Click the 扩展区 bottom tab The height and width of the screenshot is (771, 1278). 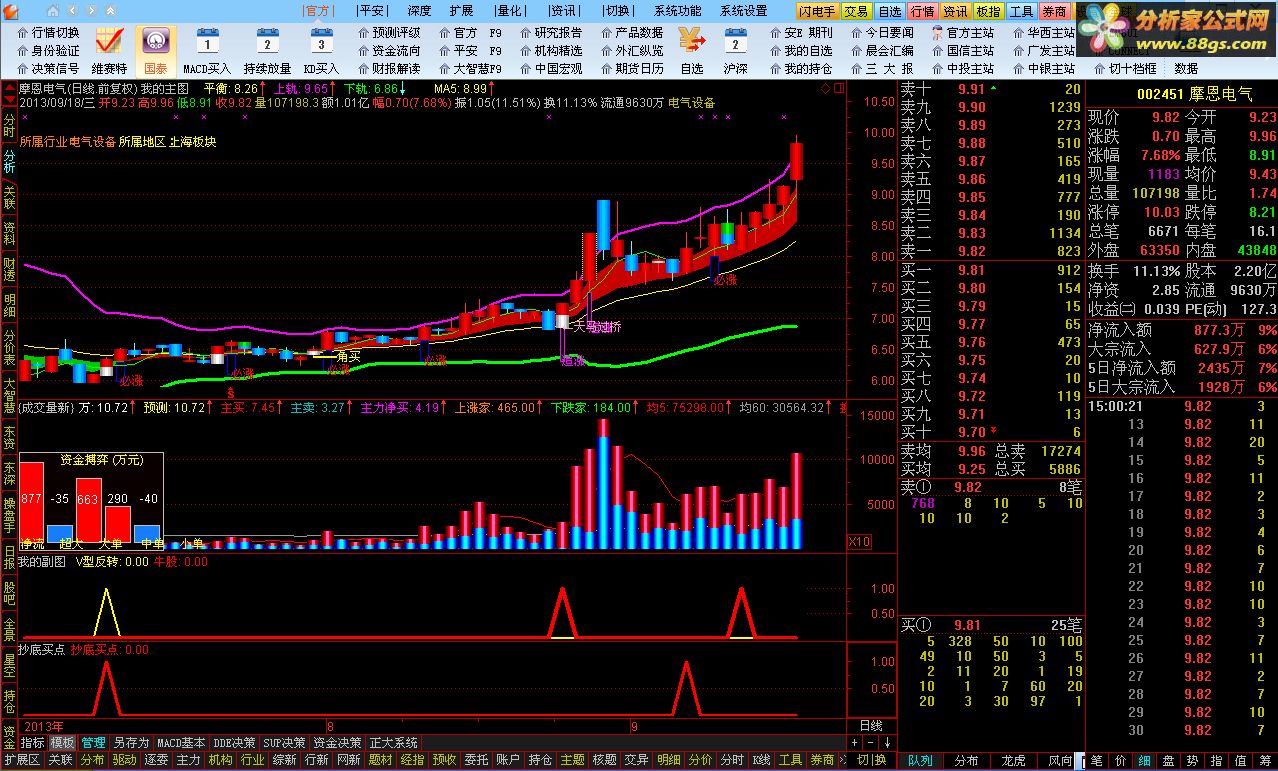click(x=21, y=760)
